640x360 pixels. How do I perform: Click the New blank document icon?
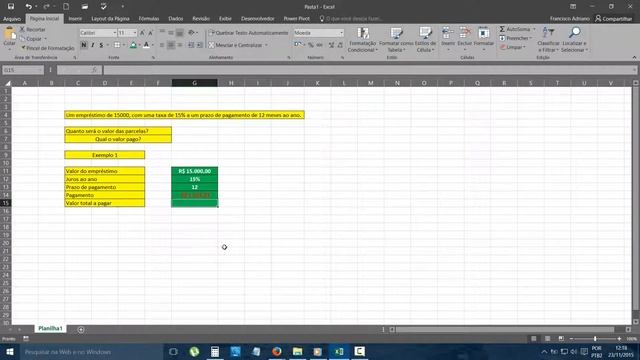tap(66, 6)
